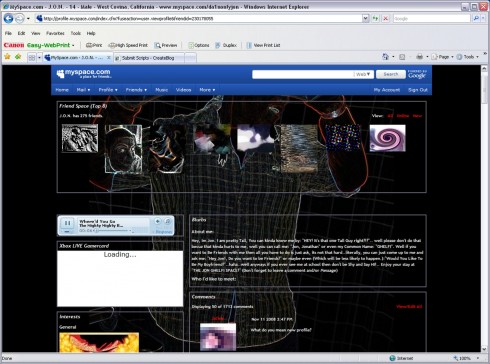Click Canon Preview toolbar icon
Viewport: 490px width, 364px height.
pos(166,45)
